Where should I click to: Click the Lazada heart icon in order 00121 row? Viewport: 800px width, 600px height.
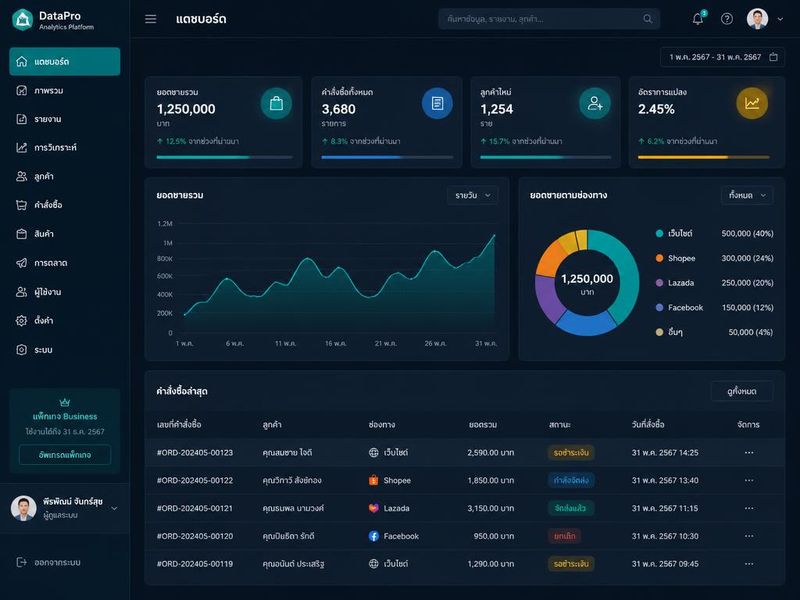[x=373, y=508]
